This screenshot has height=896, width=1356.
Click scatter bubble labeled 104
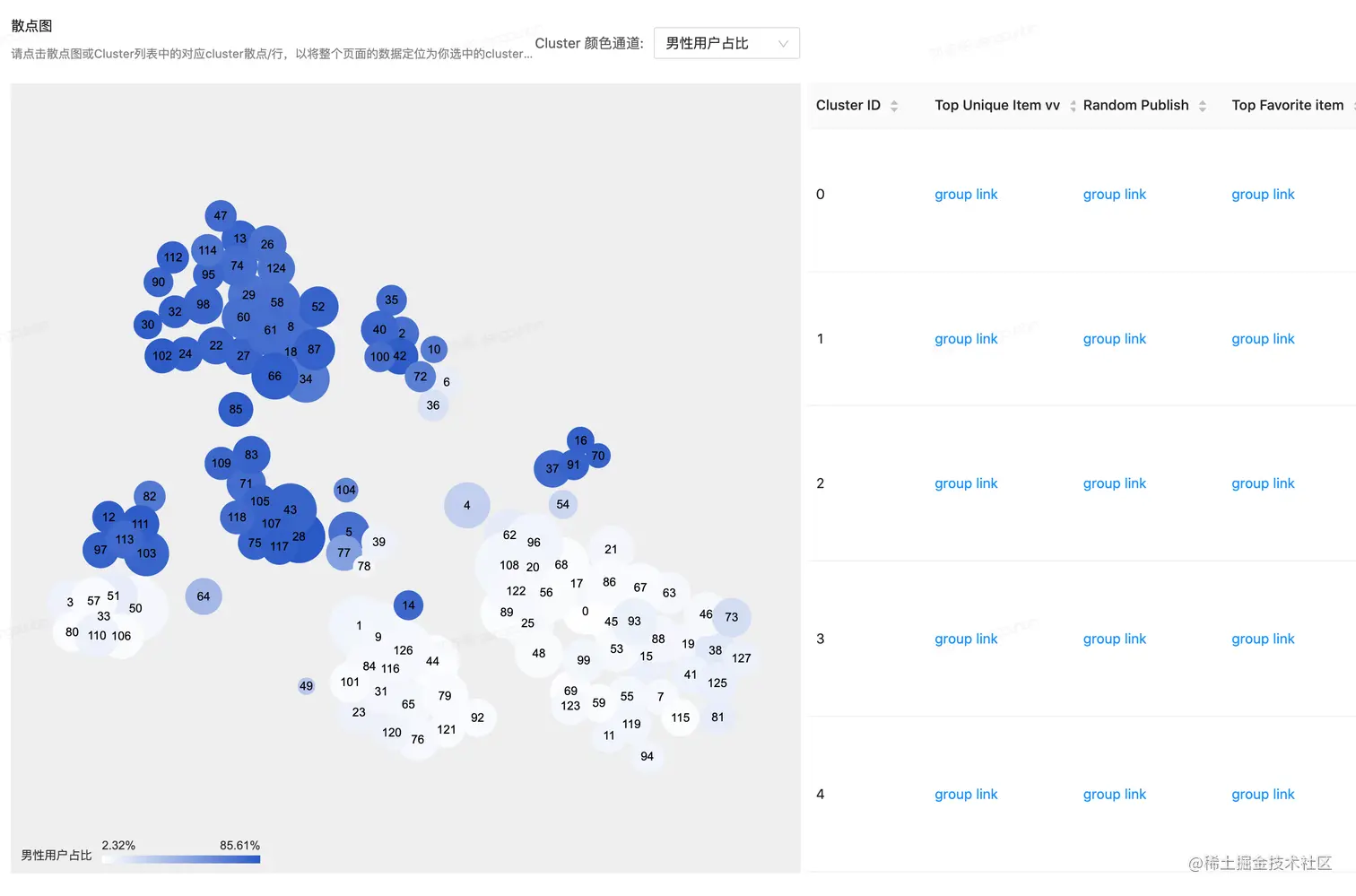[x=346, y=490]
